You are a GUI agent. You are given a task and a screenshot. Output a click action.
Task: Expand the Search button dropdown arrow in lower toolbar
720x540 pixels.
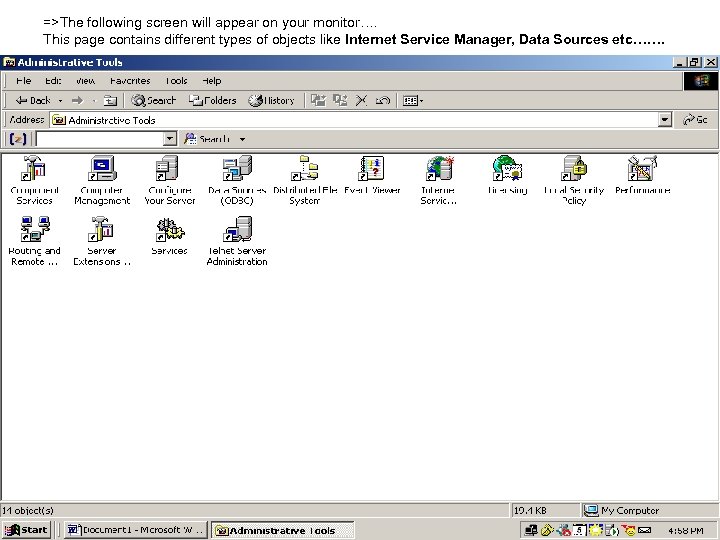click(242, 139)
